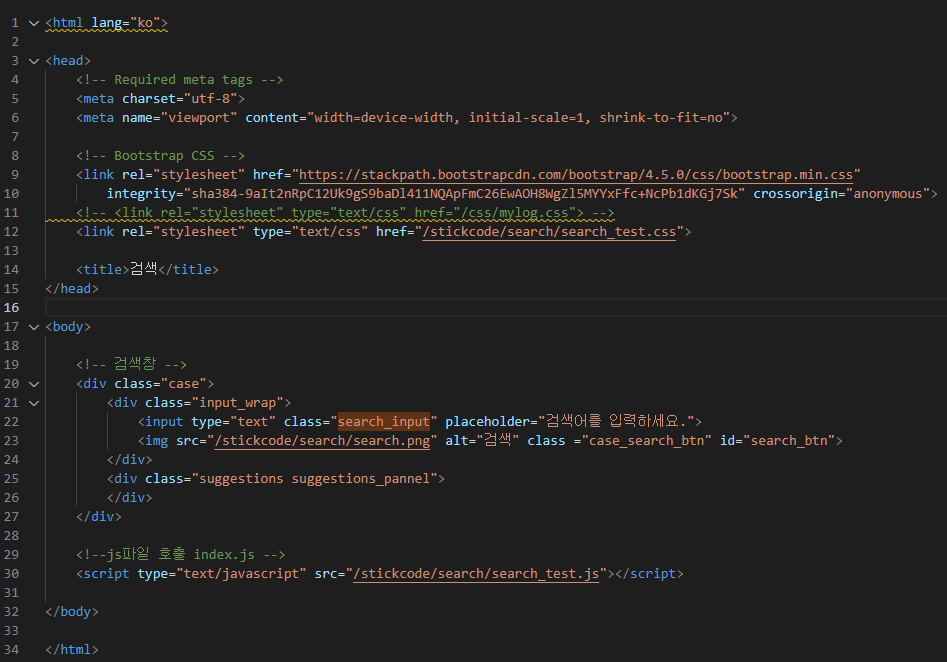This screenshot has width=947, height=662.
Task: Click the 검색창 comment on line 19
Action: tap(131, 364)
